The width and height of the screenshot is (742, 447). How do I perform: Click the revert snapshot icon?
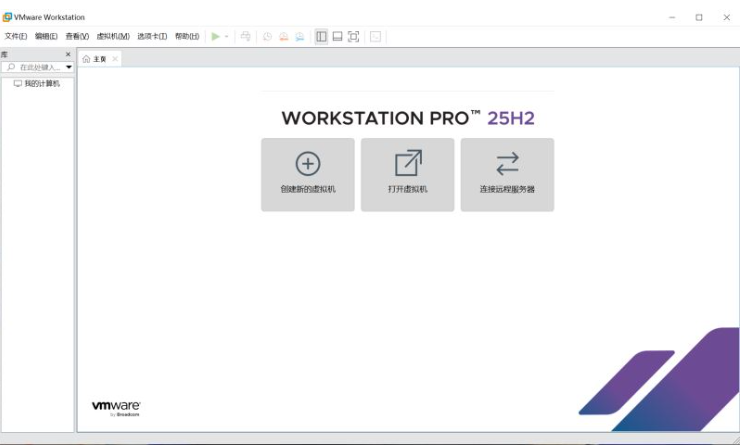click(x=283, y=36)
